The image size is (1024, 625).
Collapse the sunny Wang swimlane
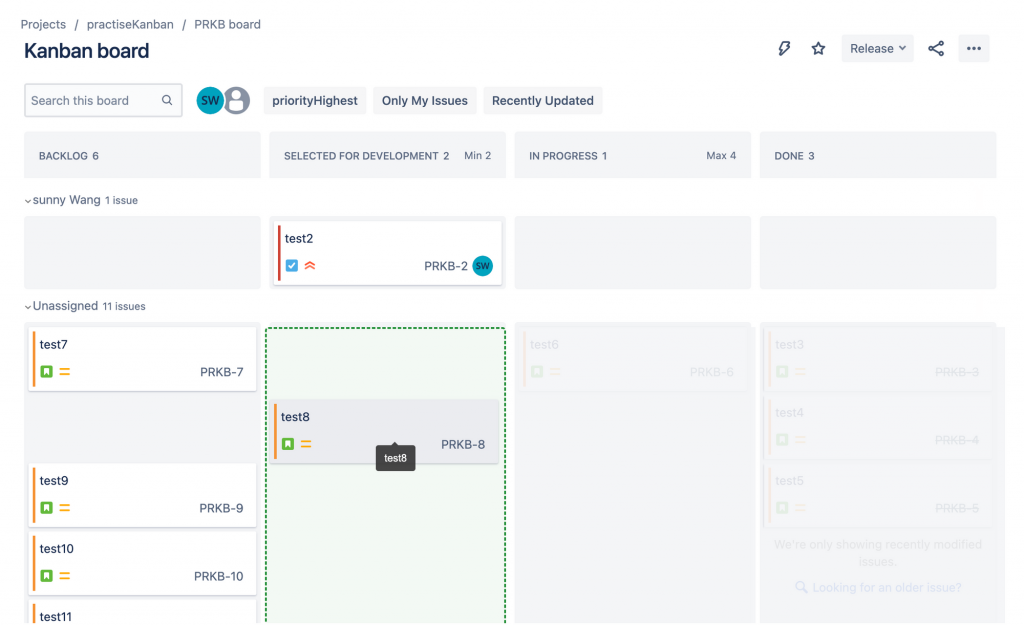pos(28,201)
